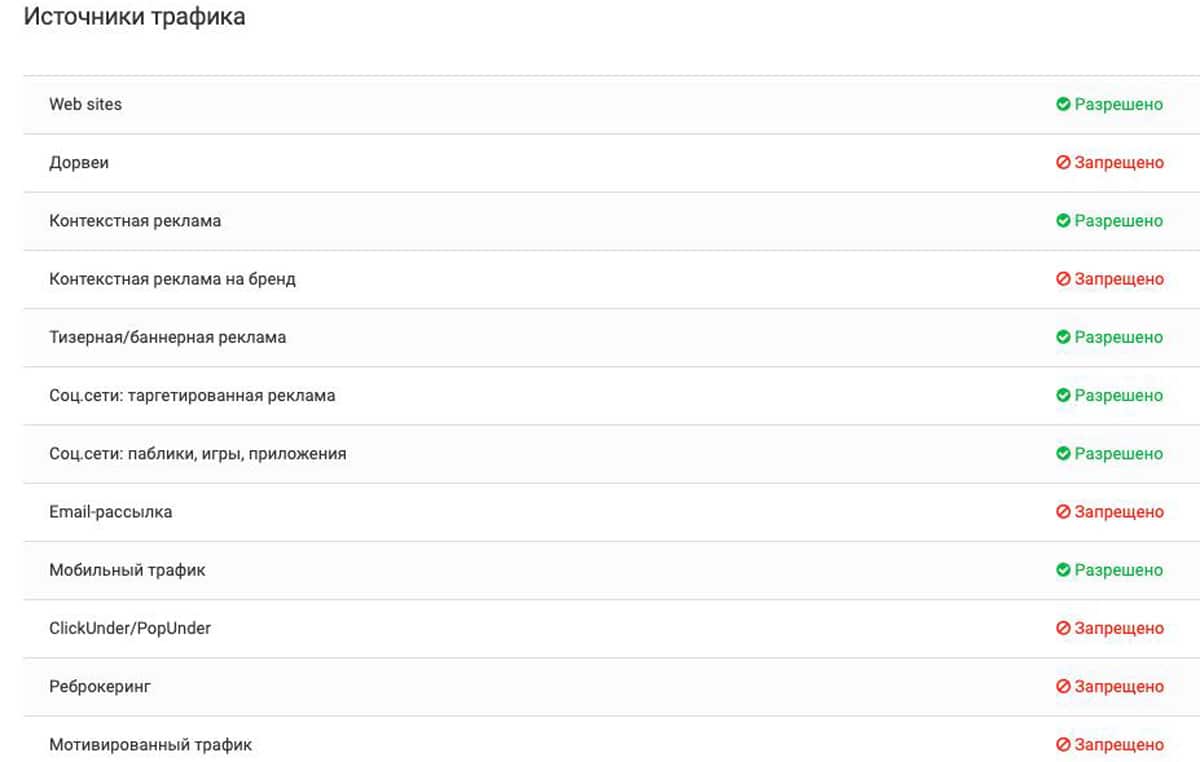Click prohibited icon in Реброкеринг row
Image resolution: width=1200 pixels, height=762 pixels.
click(x=1063, y=687)
